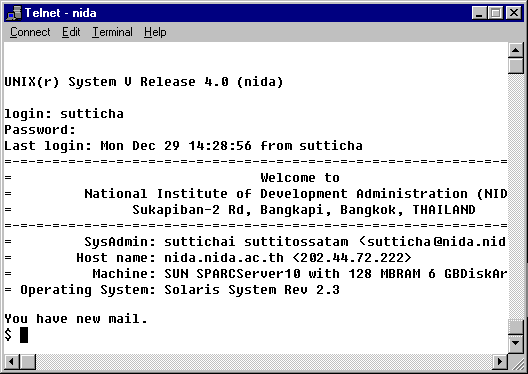Open the Connect menu
The width and height of the screenshot is (528, 374).
(x=30, y=32)
